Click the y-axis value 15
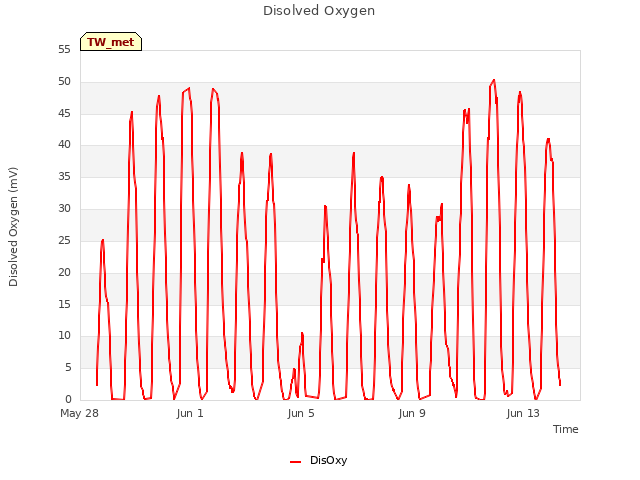The height and width of the screenshot is (480, 640). coord(64,304)
